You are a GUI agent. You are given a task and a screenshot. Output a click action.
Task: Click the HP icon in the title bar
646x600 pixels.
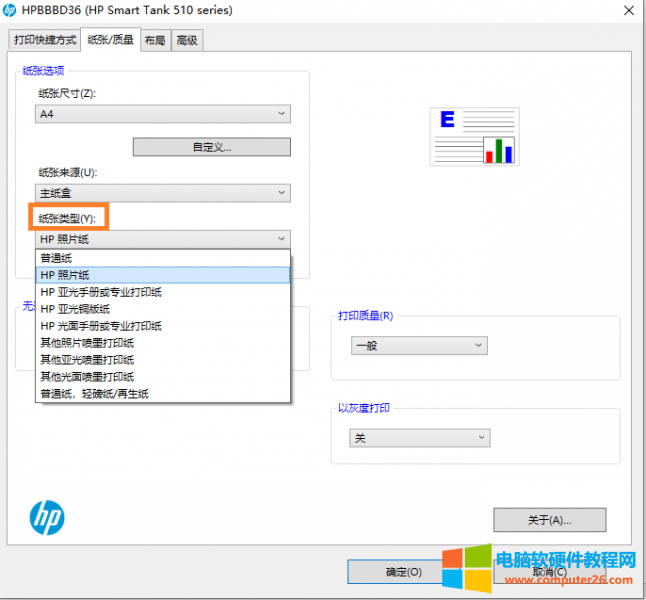click(x=10, y=11)
